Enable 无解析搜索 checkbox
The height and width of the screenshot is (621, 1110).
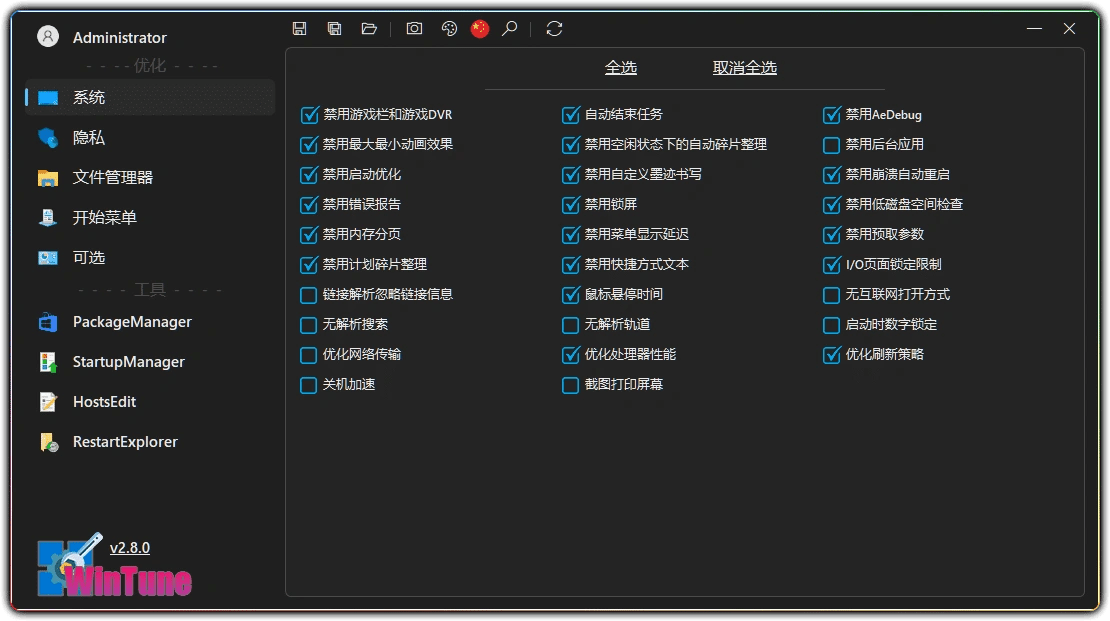pos(308,325)
